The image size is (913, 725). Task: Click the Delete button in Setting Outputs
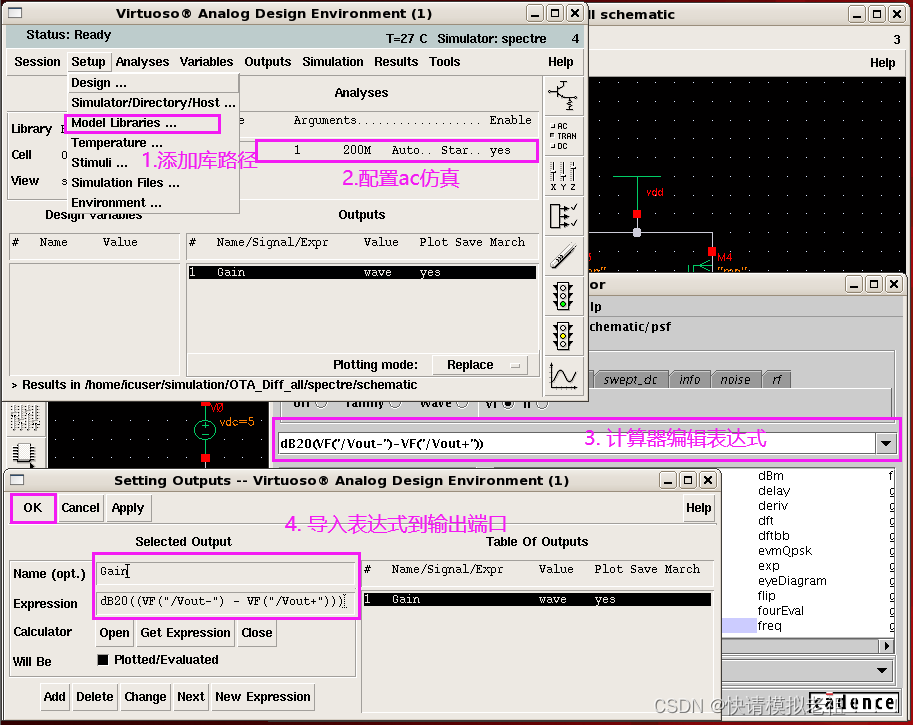pyautogui.click(x=94, y=697)
